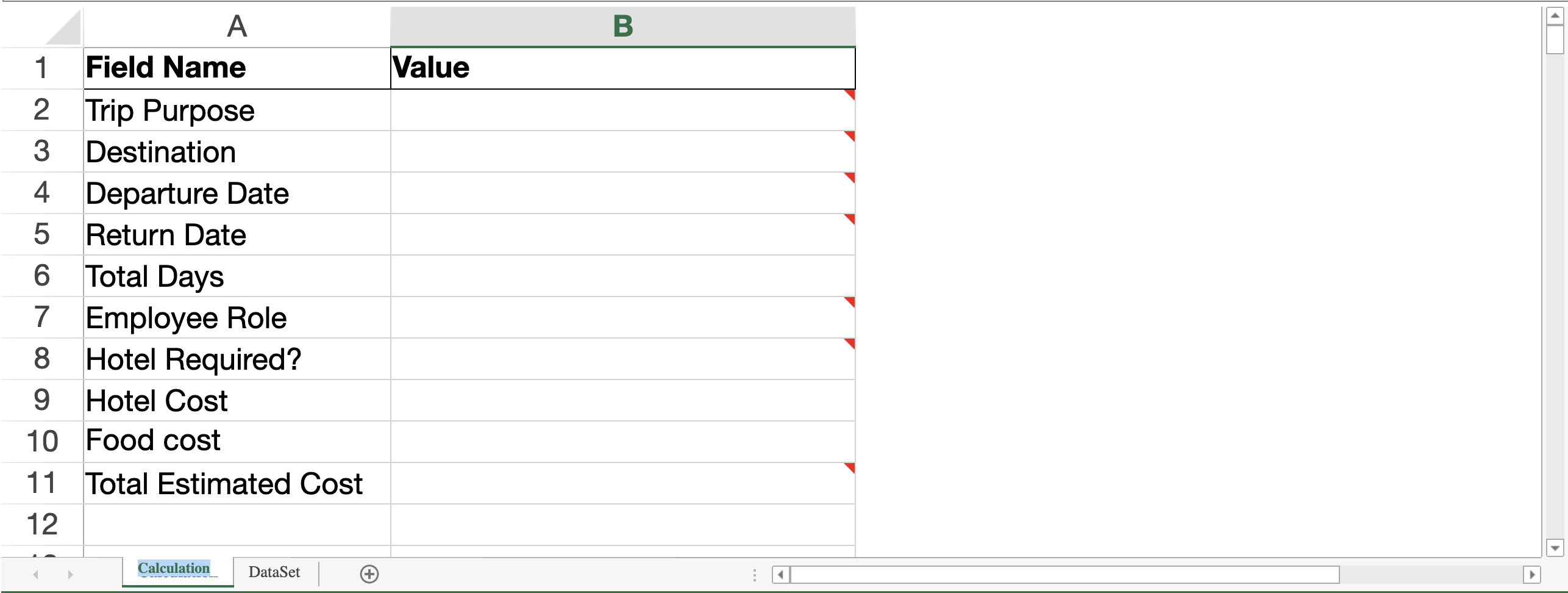
Task: Click the horizontal scrollbar right arrow
Action: pyautogui.click(x=1531, y=574)
